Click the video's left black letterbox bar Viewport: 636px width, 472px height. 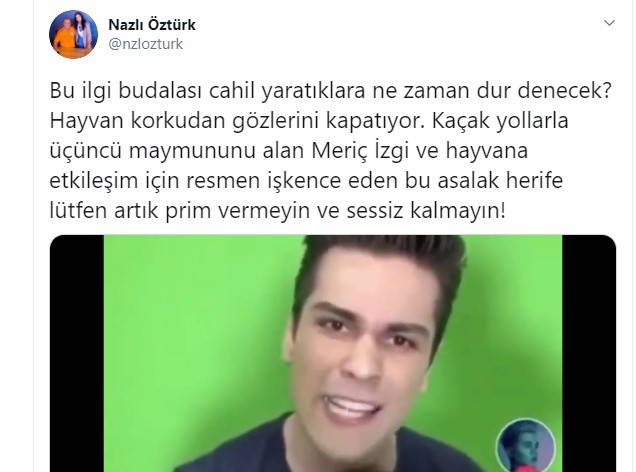(x=77, y=353)
